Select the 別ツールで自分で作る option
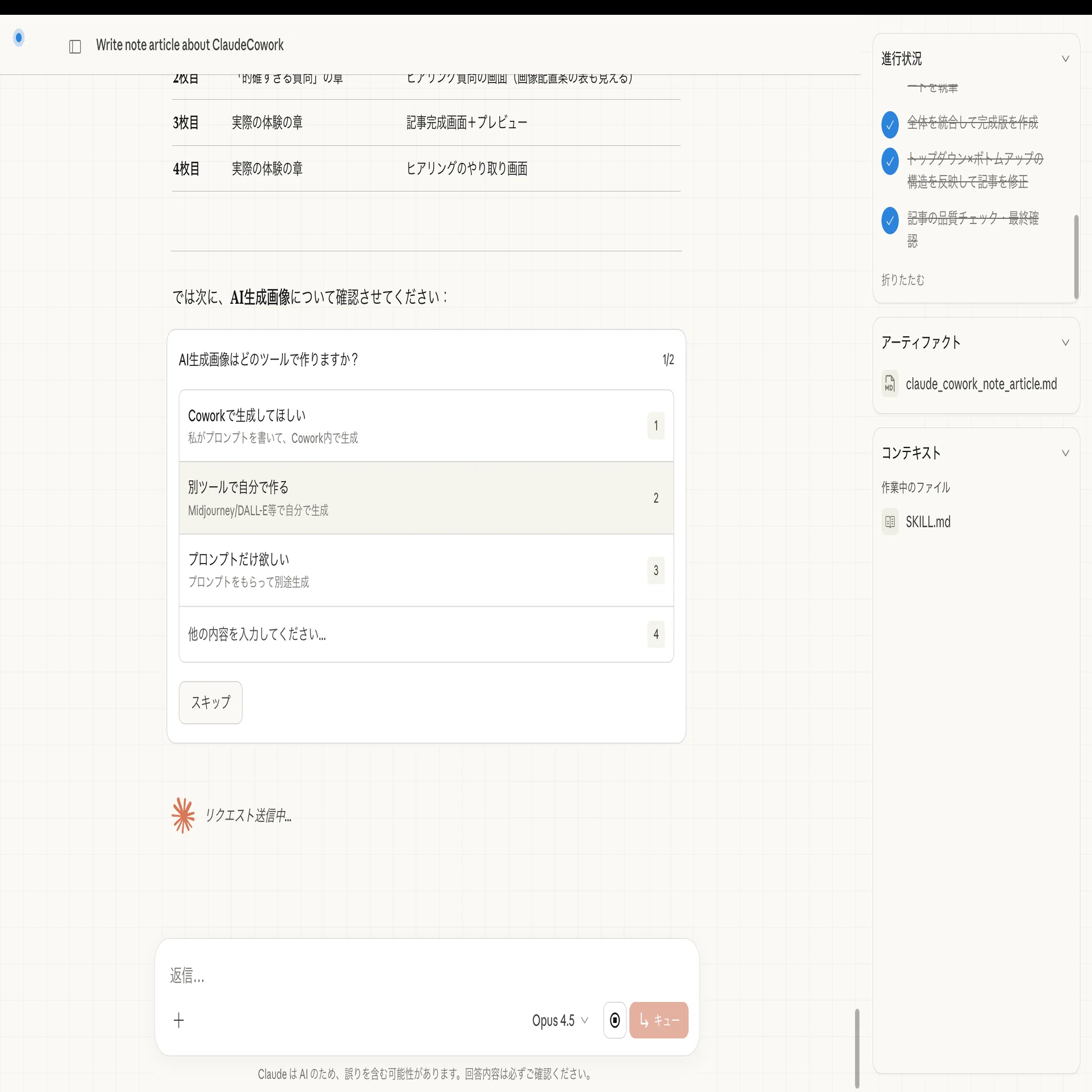This screenshot has width=1092, height=1092. point(426,498)
